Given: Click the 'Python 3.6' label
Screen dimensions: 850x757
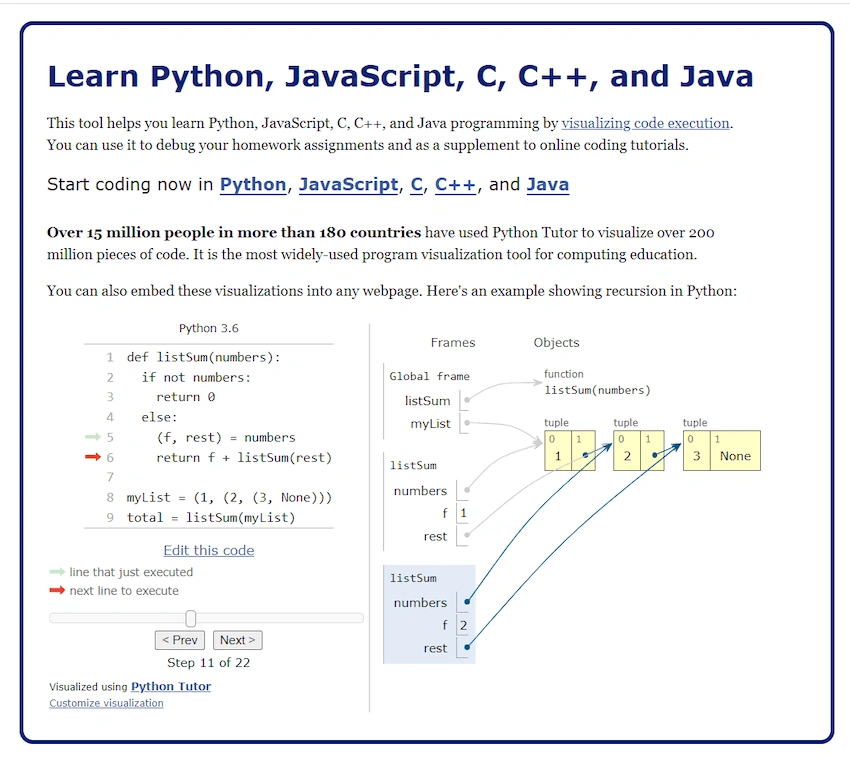Looking at the screenshot, I should click(x=209, y=328).
